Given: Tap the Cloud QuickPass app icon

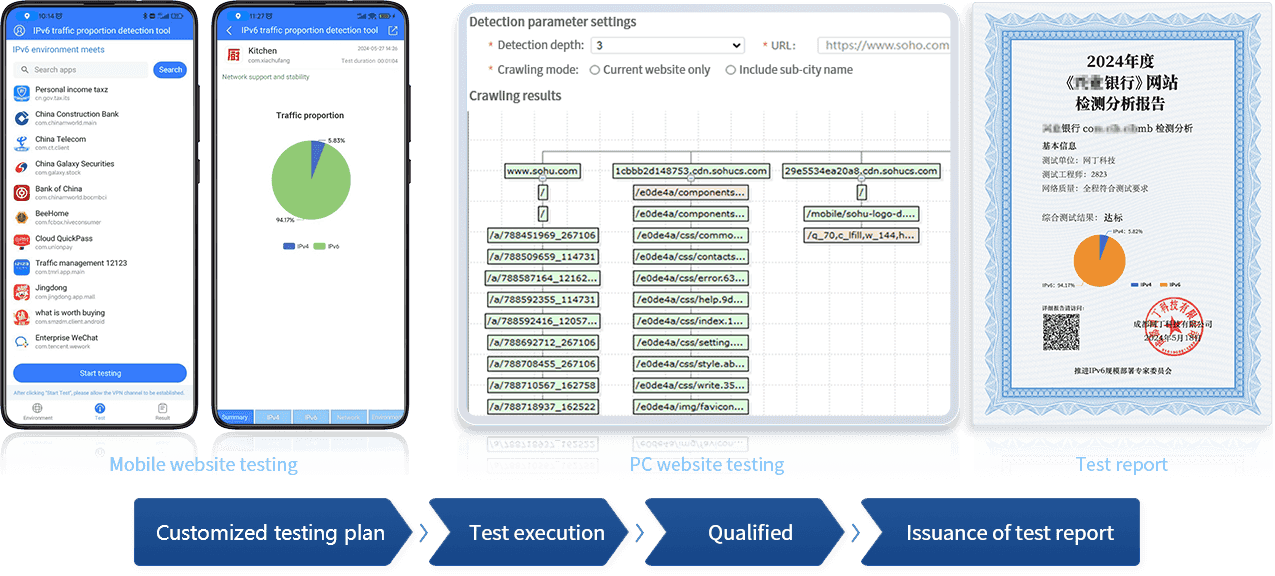Looking at the screenshot, I should pyautogui.click(x=22, y=242).
